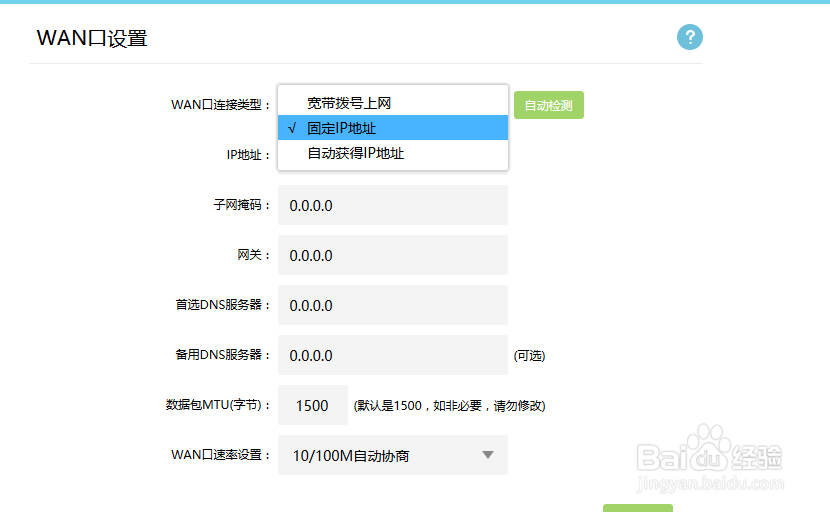Image resolution: width=830 pixels, height=512 pixels.
Task: Click the IP地址 label
Action: [248, 155]
